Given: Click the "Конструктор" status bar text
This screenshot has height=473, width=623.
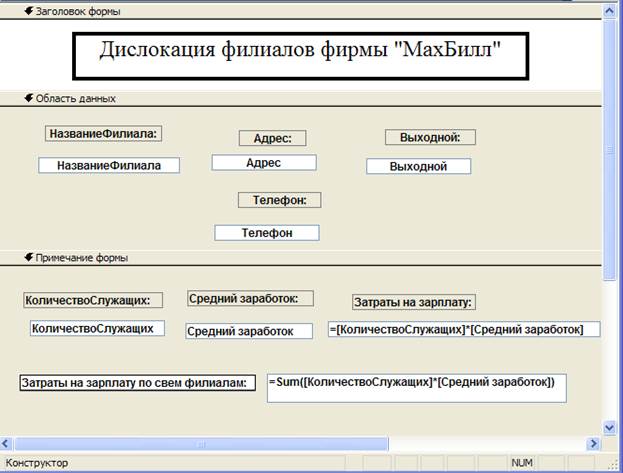Looking at the screenshot, I should (37, 463).
